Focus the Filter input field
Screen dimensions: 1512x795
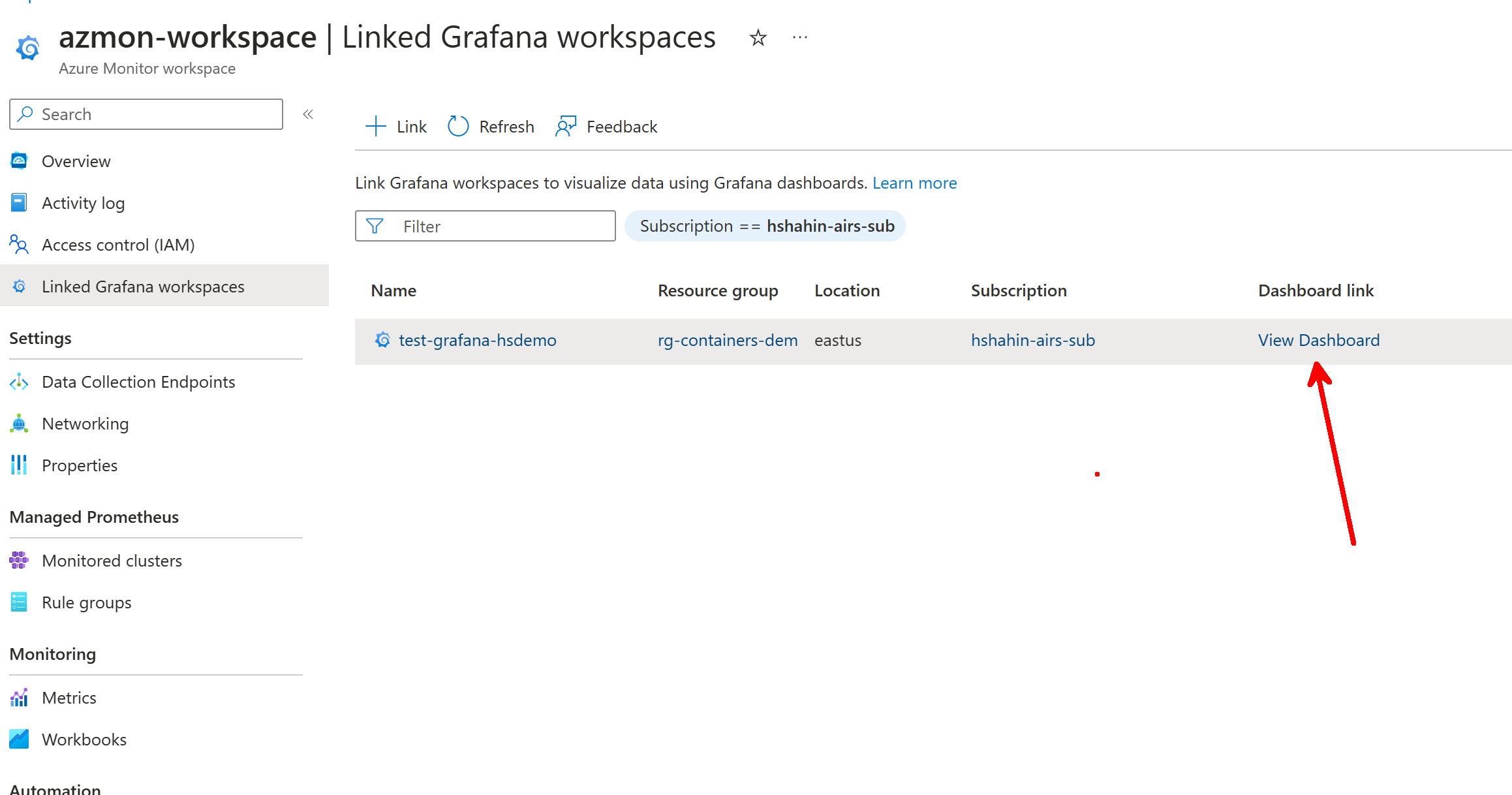pos(502,226)
